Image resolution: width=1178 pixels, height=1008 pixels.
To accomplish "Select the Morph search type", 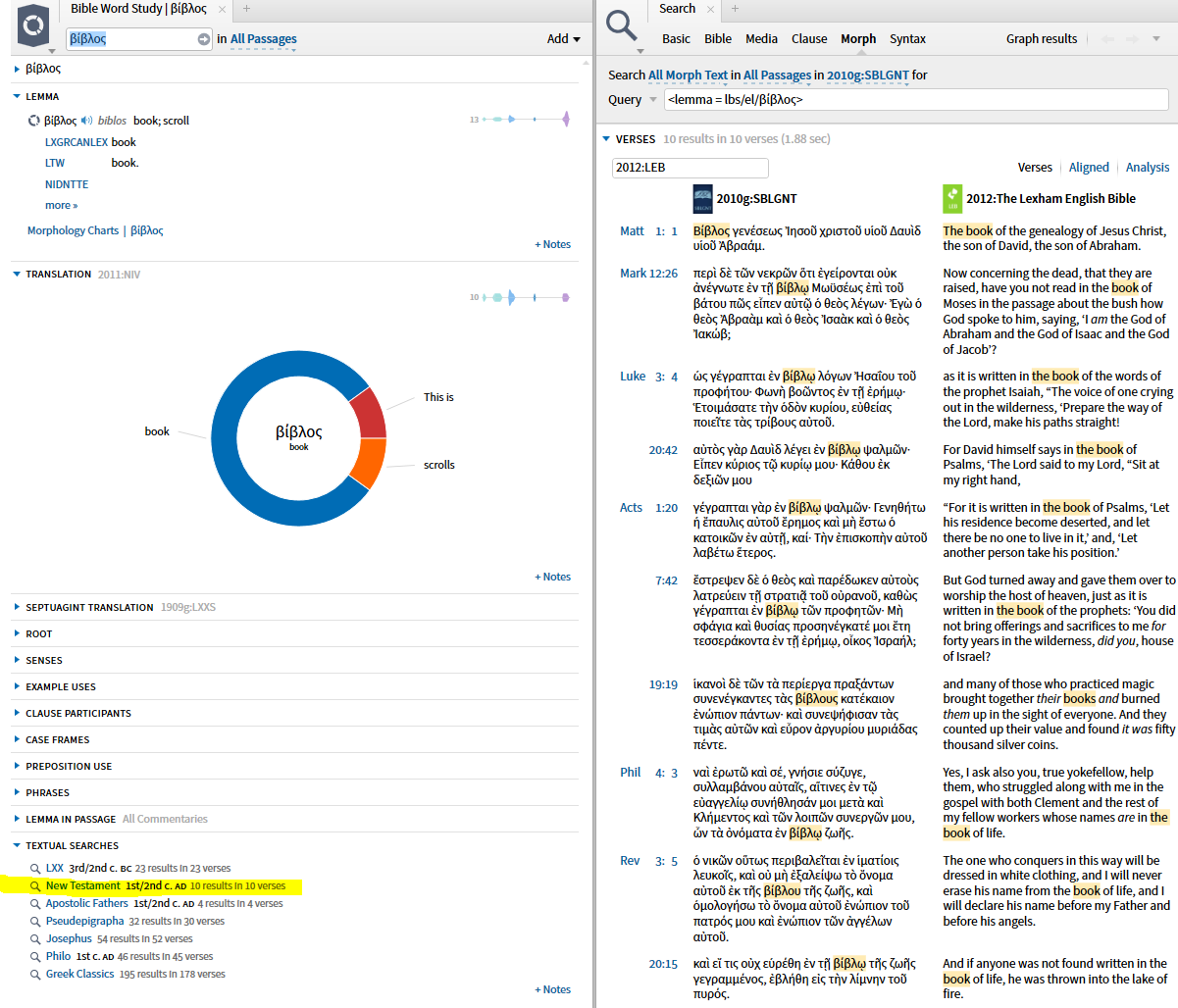I will tap(858, 39).
